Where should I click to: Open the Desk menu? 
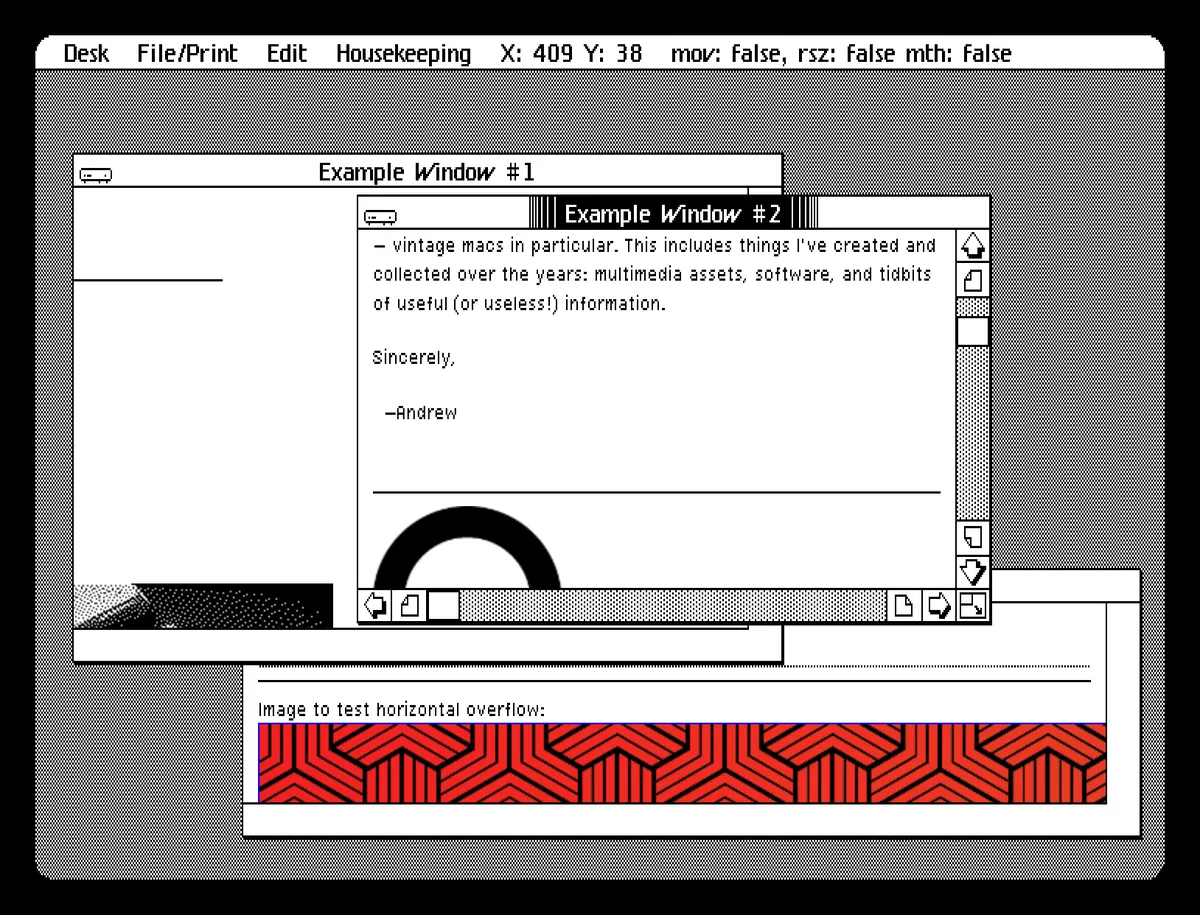(86, 54)
